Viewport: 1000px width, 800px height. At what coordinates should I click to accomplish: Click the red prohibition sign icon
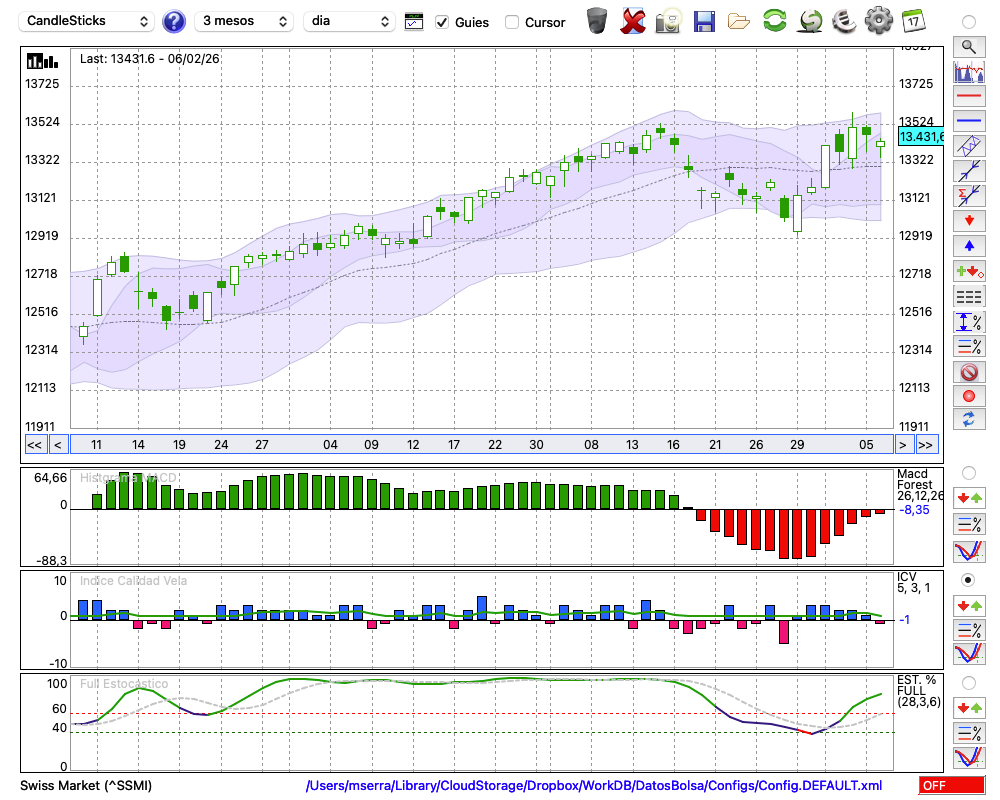click(x=968, y=372)
